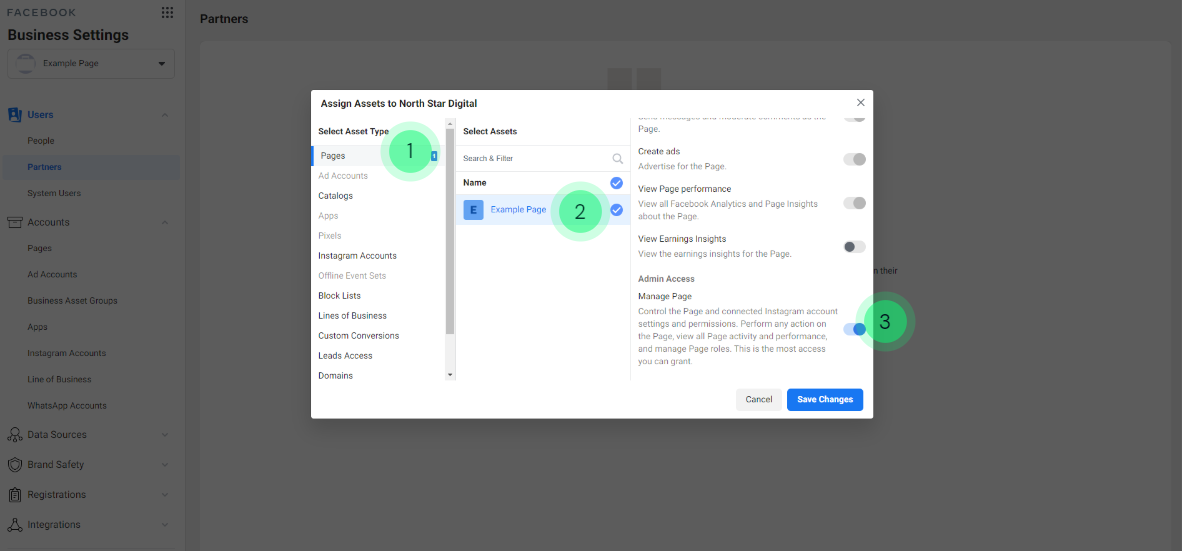1183x552 pixels.
Task: Click the search magnifier icon in Select Assets
Action: tap(618, 158)
